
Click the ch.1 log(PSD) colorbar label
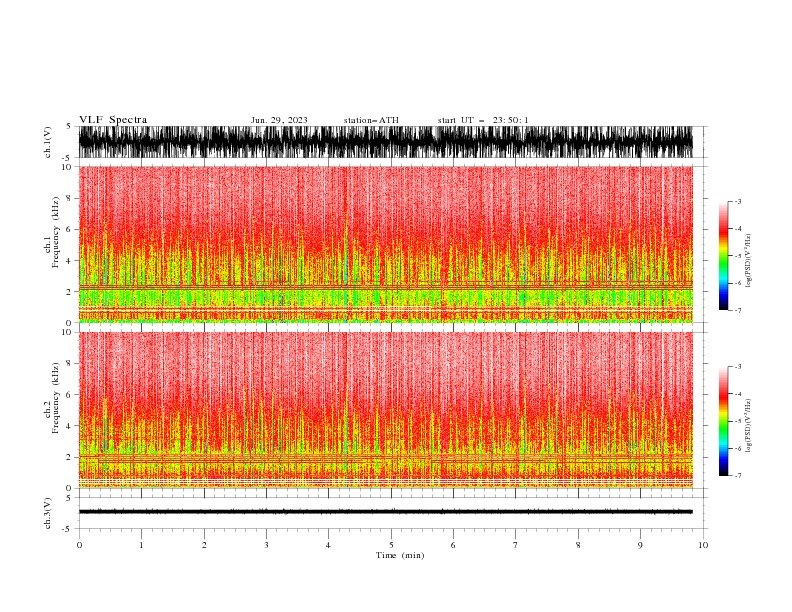pyautogui.click(x=748, y=261)
